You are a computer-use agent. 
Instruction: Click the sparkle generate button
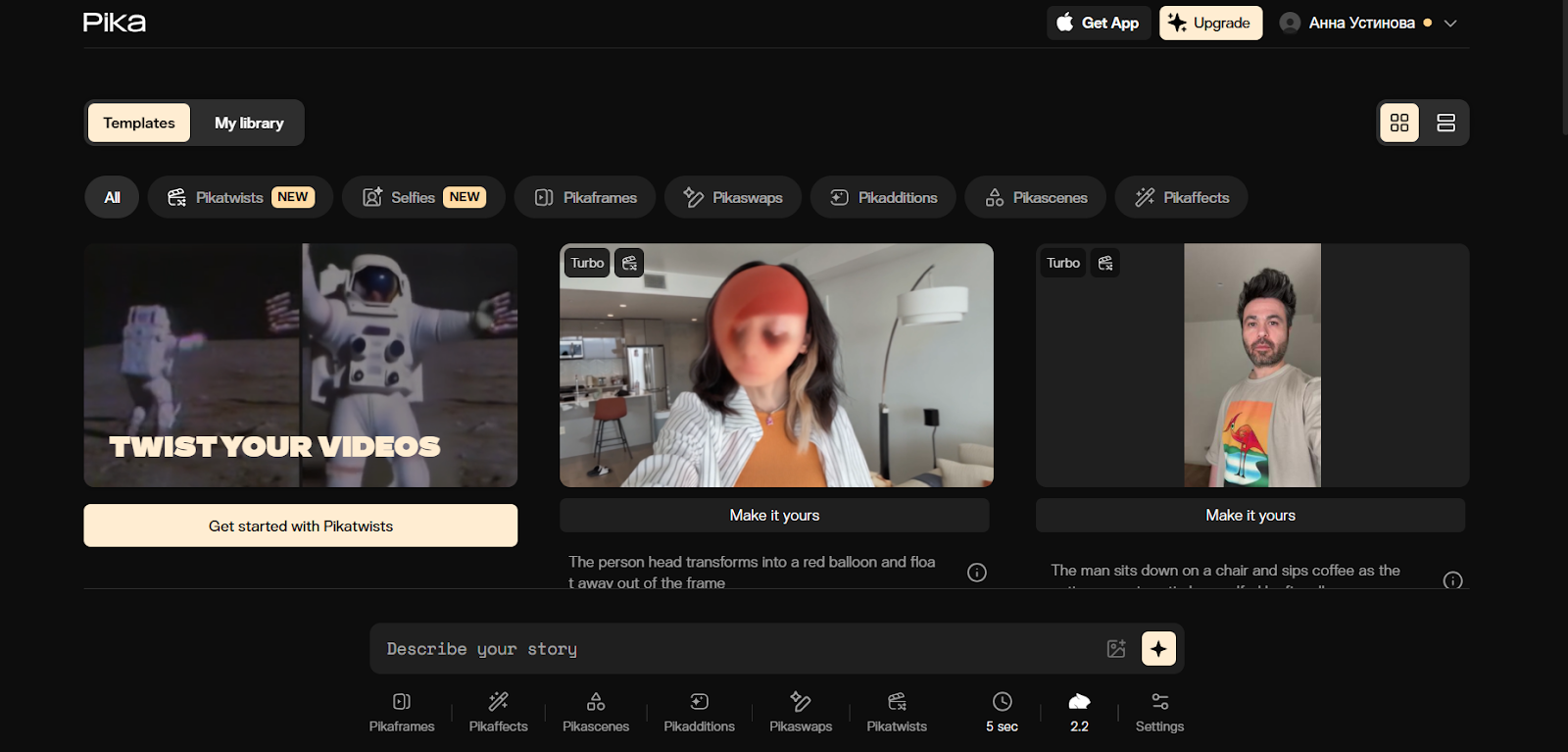coord(1158,648)
